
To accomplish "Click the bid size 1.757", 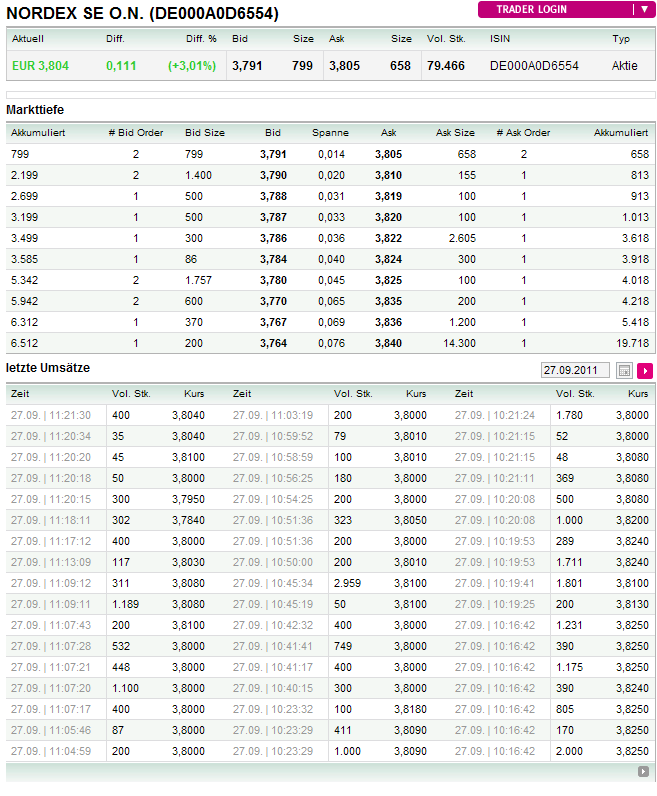I will coord(198,280).
